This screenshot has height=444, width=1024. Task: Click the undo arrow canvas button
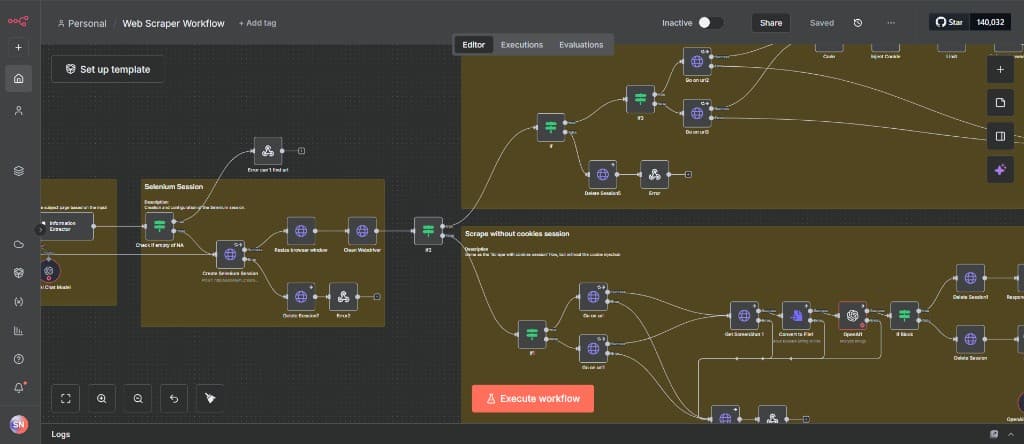[174, 398]
